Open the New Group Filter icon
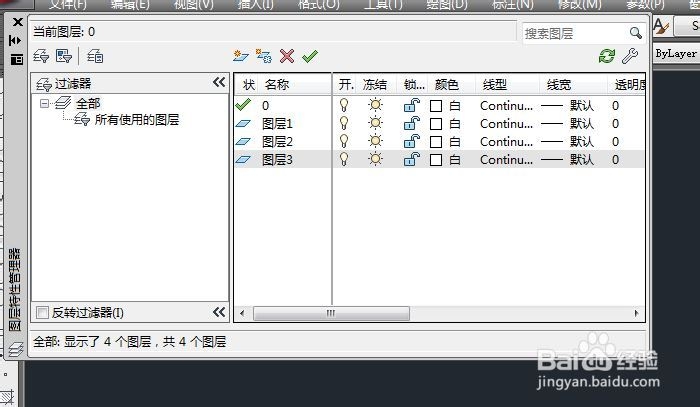 tap(64, 56)
